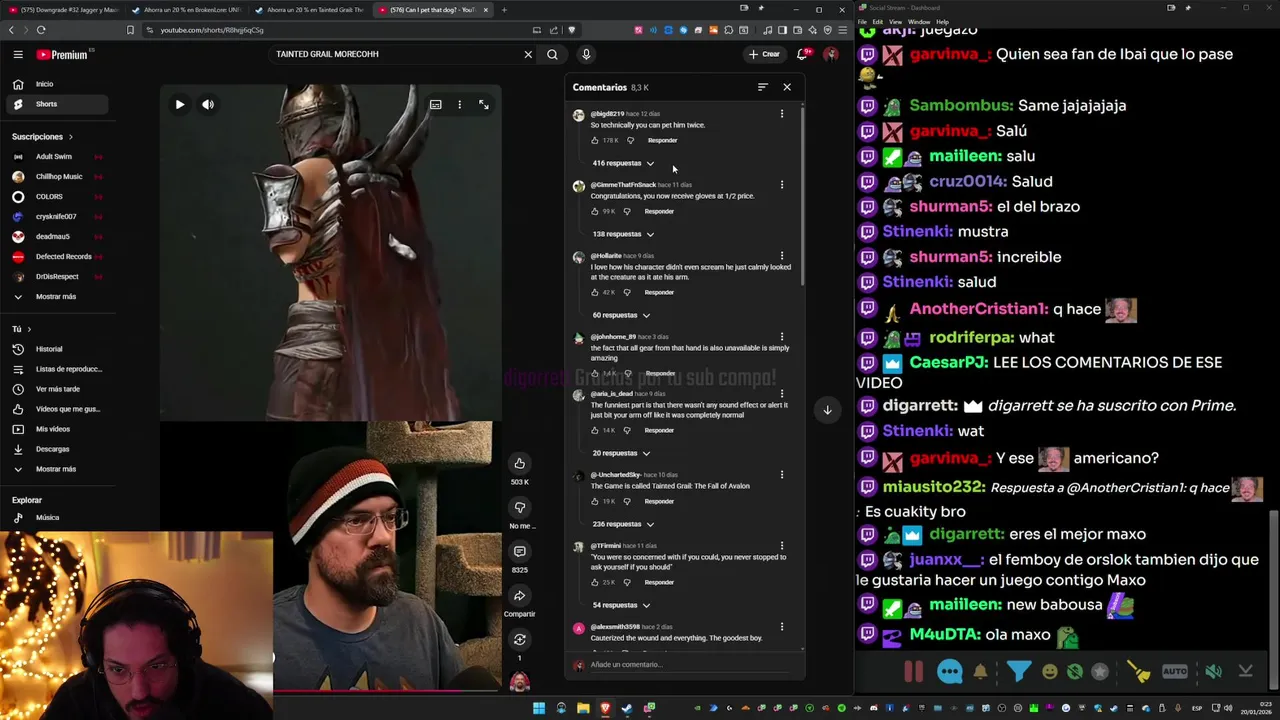This screenshot has width=1280, height=720.
Task: Share the Short via Compartir
Action: (519, 595)
